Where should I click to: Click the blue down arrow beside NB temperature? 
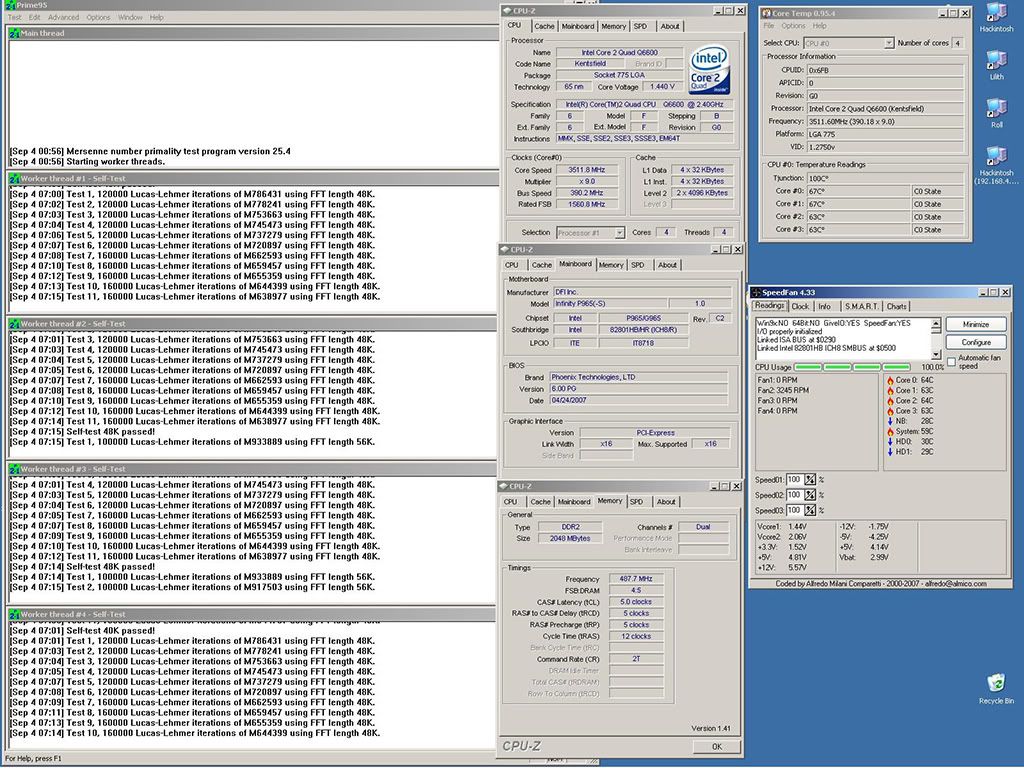pos(890,421)
